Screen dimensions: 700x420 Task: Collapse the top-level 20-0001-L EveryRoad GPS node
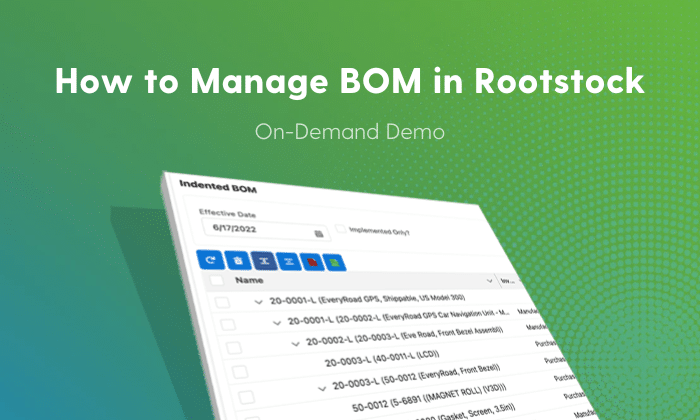[258, 302]
